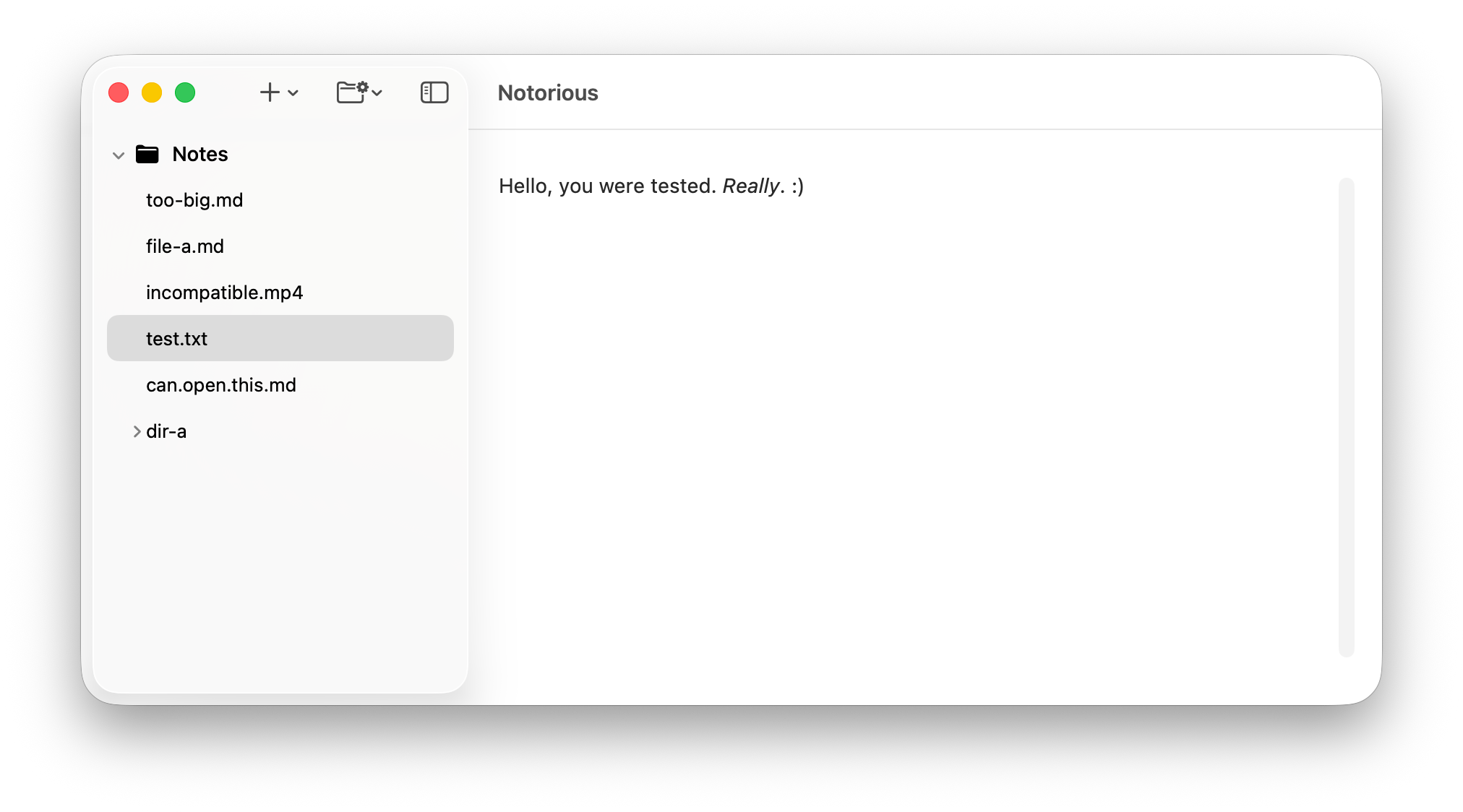1463x812 pixels.
Task: Open the too-big.md note
Action: tap(194, 200)
